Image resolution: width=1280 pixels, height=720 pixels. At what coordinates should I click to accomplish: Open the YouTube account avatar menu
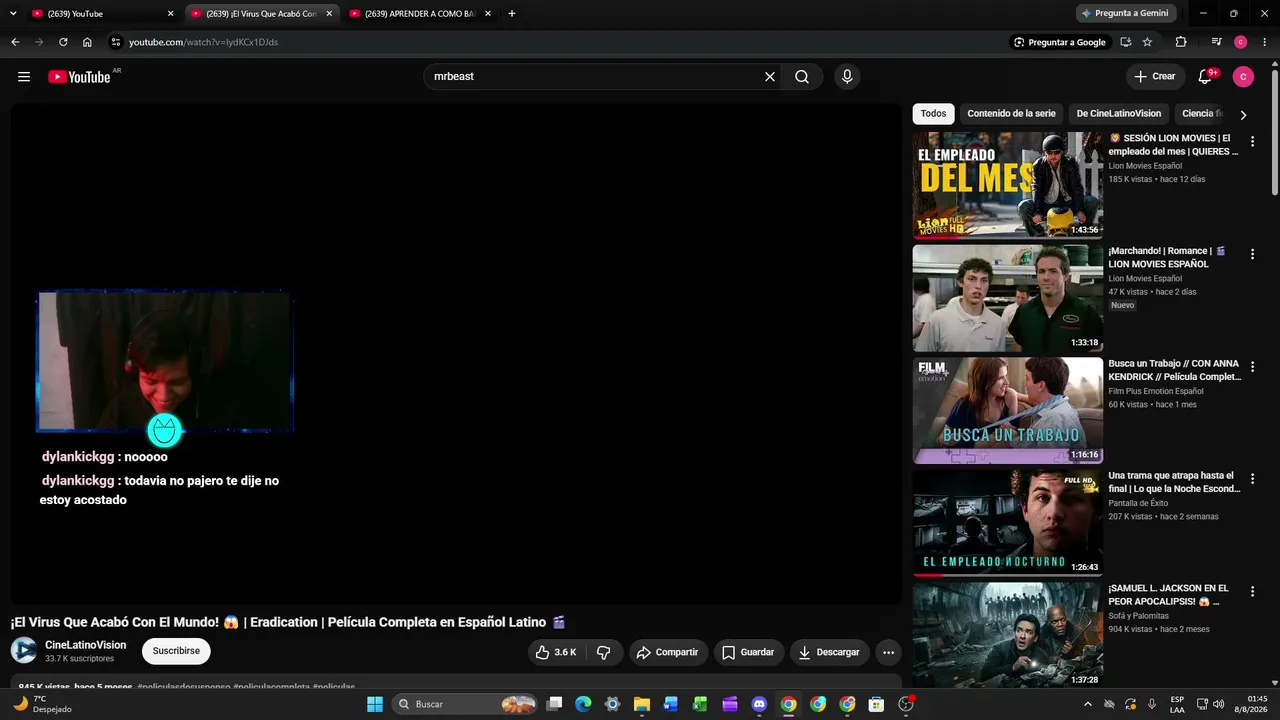point(1243,77)
